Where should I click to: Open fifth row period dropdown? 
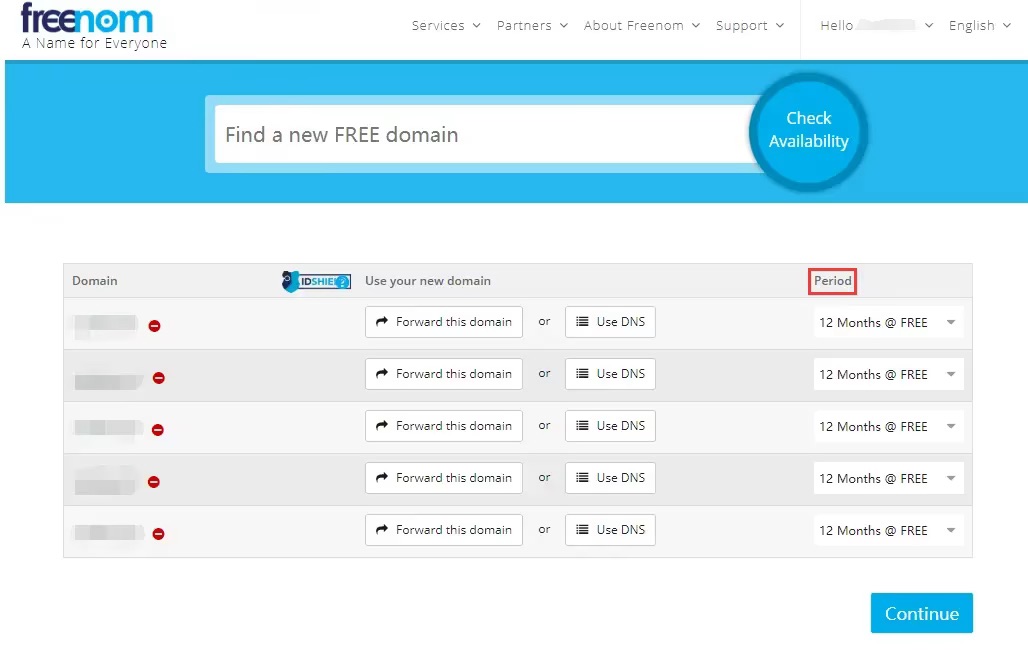tap(887, 531)
